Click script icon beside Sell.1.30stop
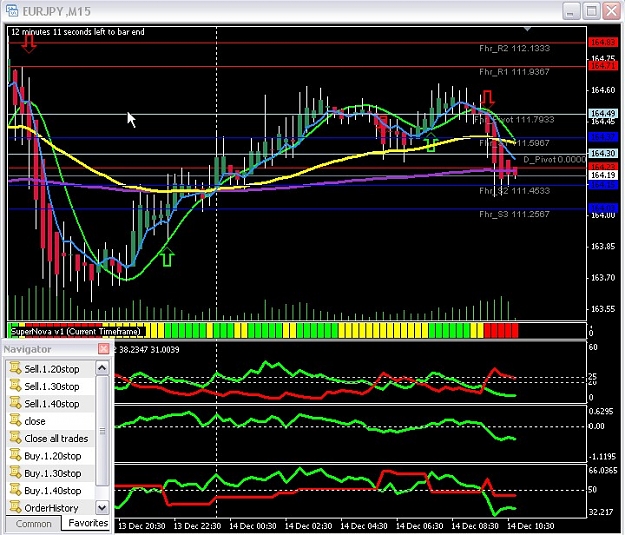The width and height of the screenshot is (625, 535). [x=15, y=386]
